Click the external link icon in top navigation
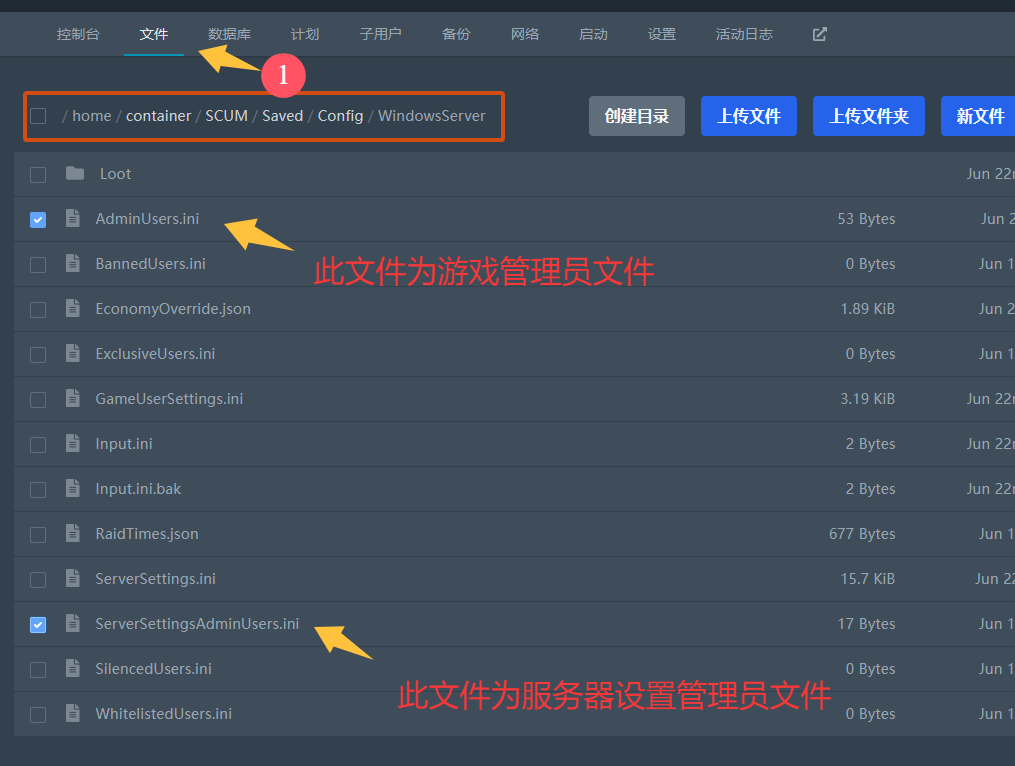The width and height of the screenshot is (1015, 766). [x=819, y=34]
